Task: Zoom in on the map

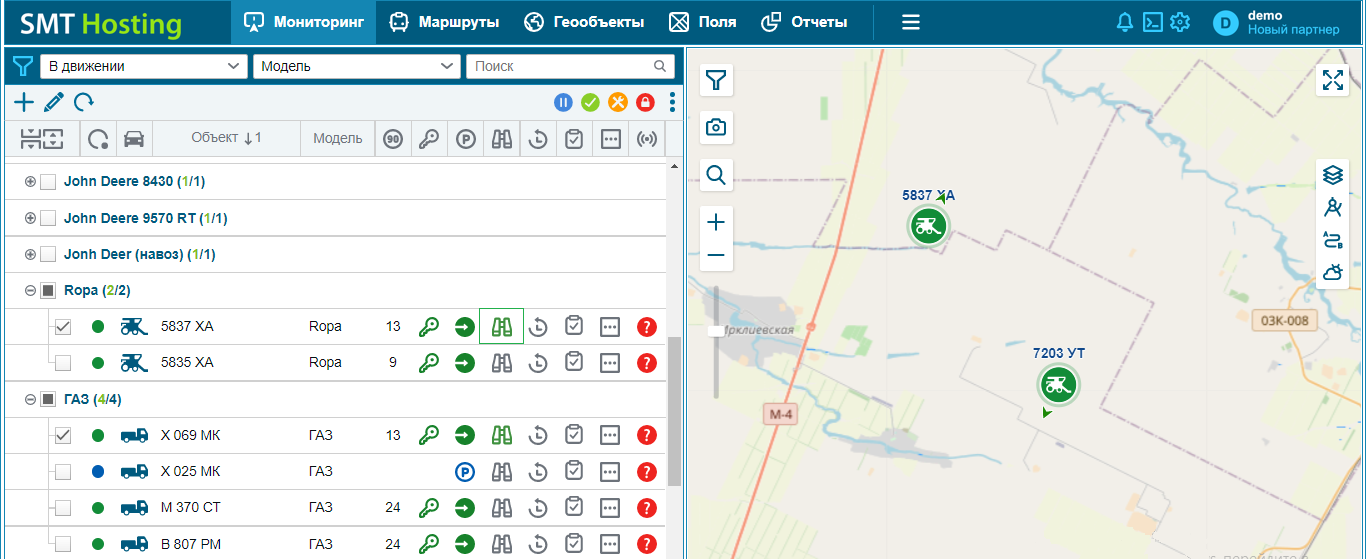Action: click(716, 221)
